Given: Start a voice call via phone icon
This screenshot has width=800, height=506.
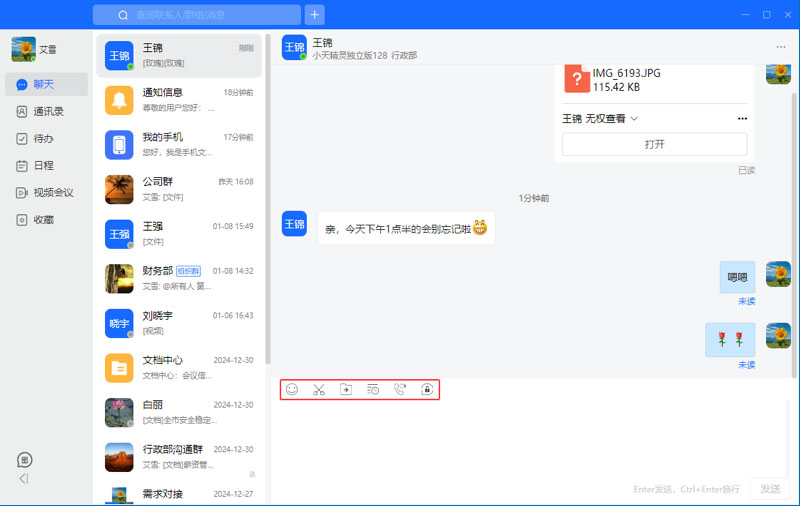Looking at the screenshot, I should pyautogui.click(x=400, y=390).
